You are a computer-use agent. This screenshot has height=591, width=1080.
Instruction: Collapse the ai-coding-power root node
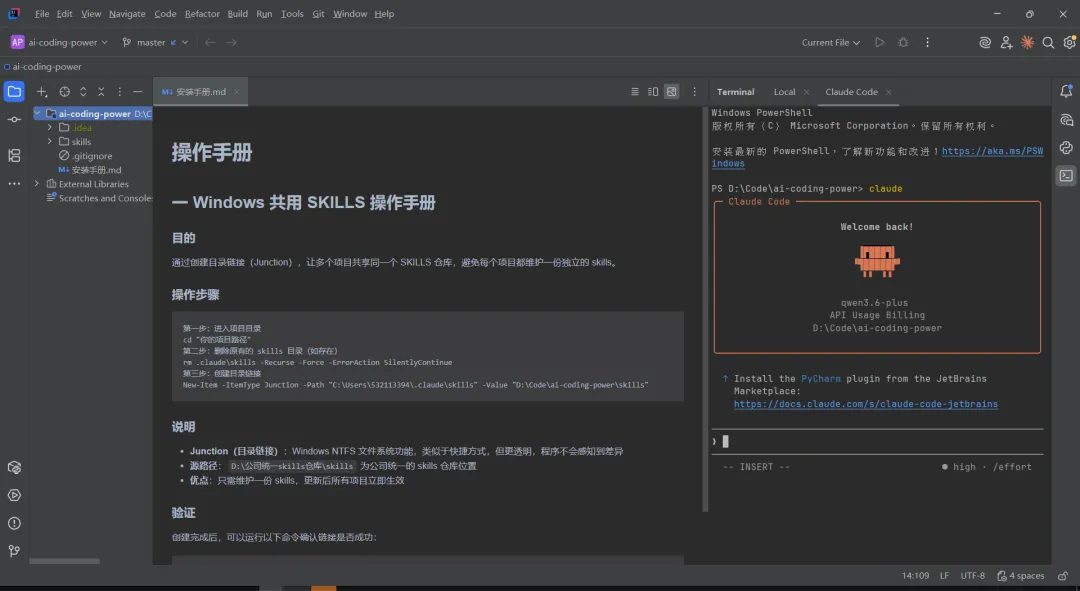tap(37, 114)
